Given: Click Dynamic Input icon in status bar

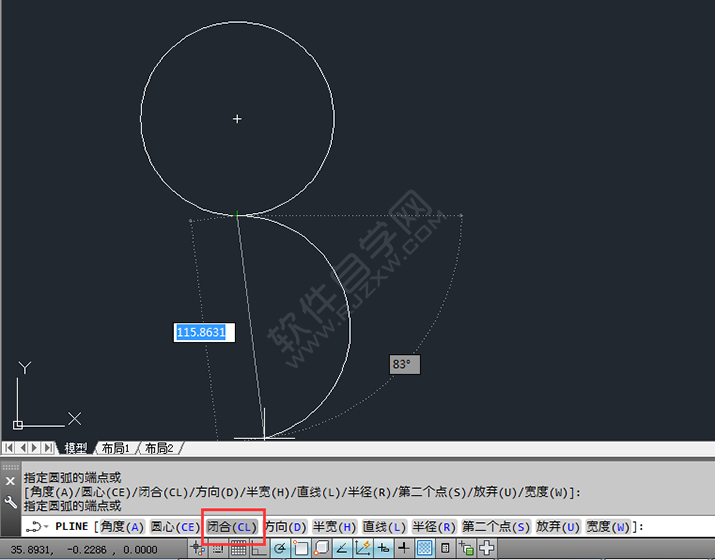Looking at the screenshot, I should [383, 548].
